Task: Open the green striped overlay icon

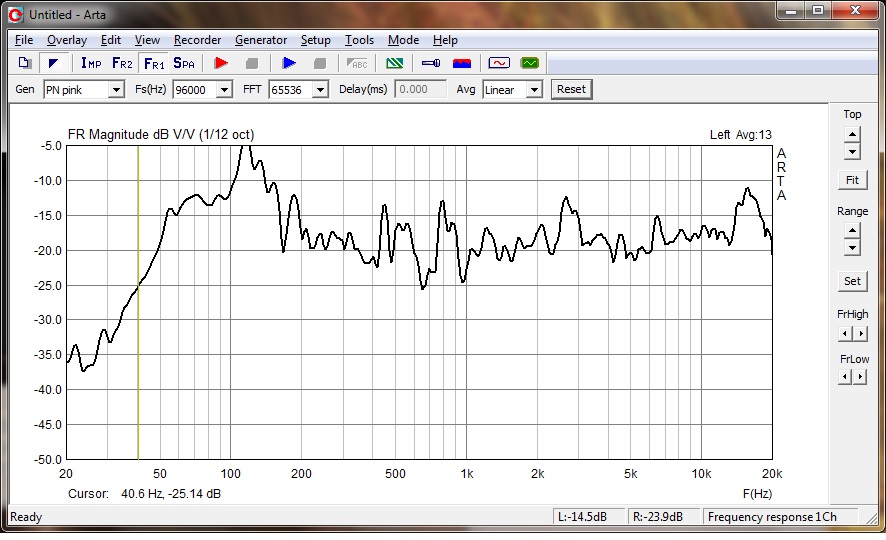Action: click(x=394, y=63)
